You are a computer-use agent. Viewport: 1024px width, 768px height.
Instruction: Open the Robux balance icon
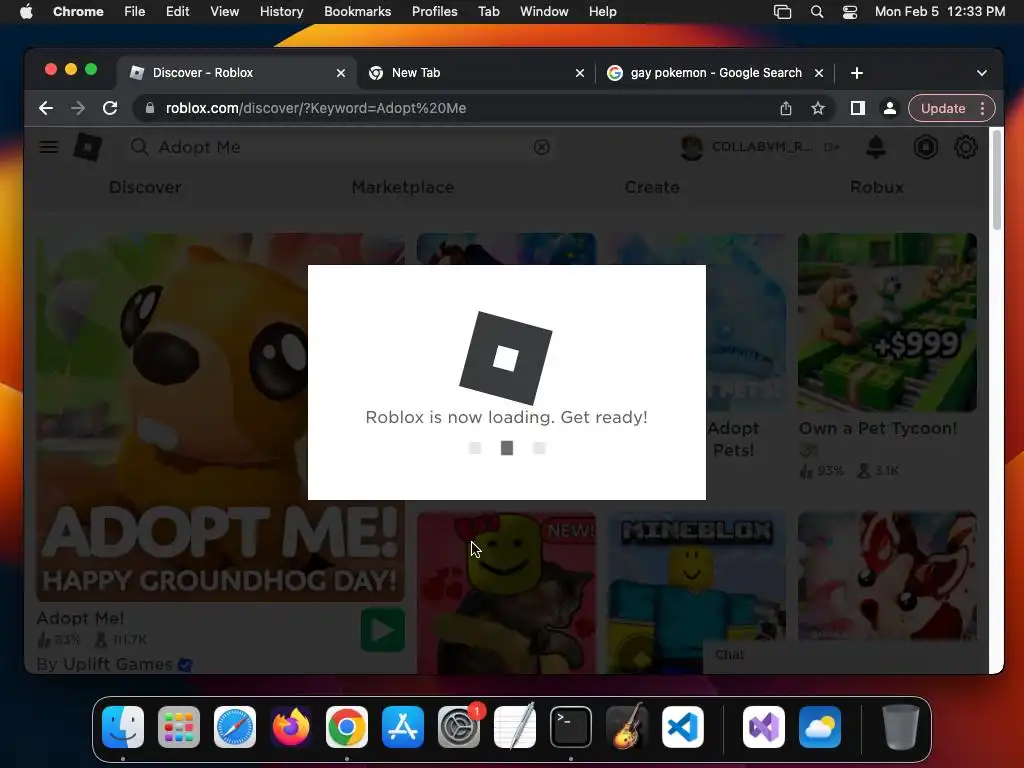pyautogui.click(x=925, y=147)
